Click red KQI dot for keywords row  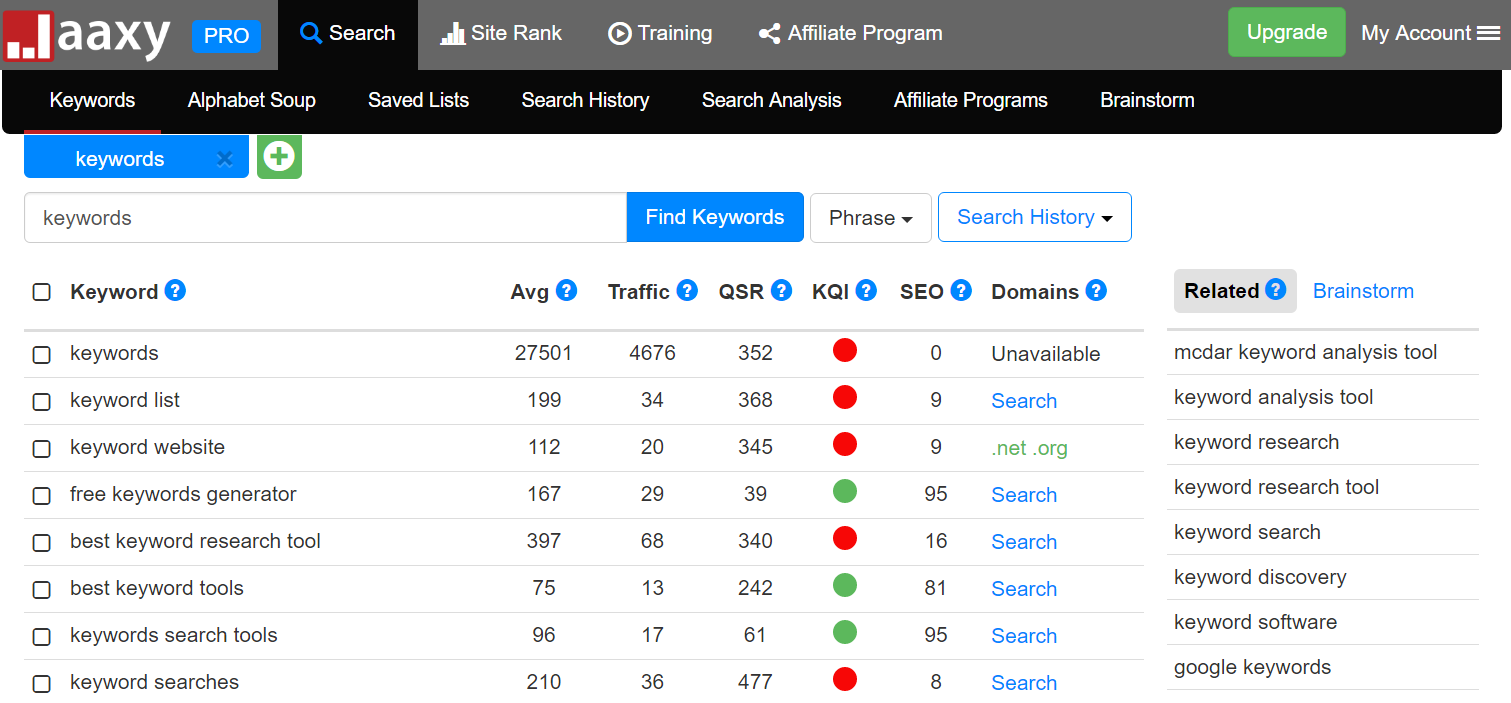[x=845, y=350]
